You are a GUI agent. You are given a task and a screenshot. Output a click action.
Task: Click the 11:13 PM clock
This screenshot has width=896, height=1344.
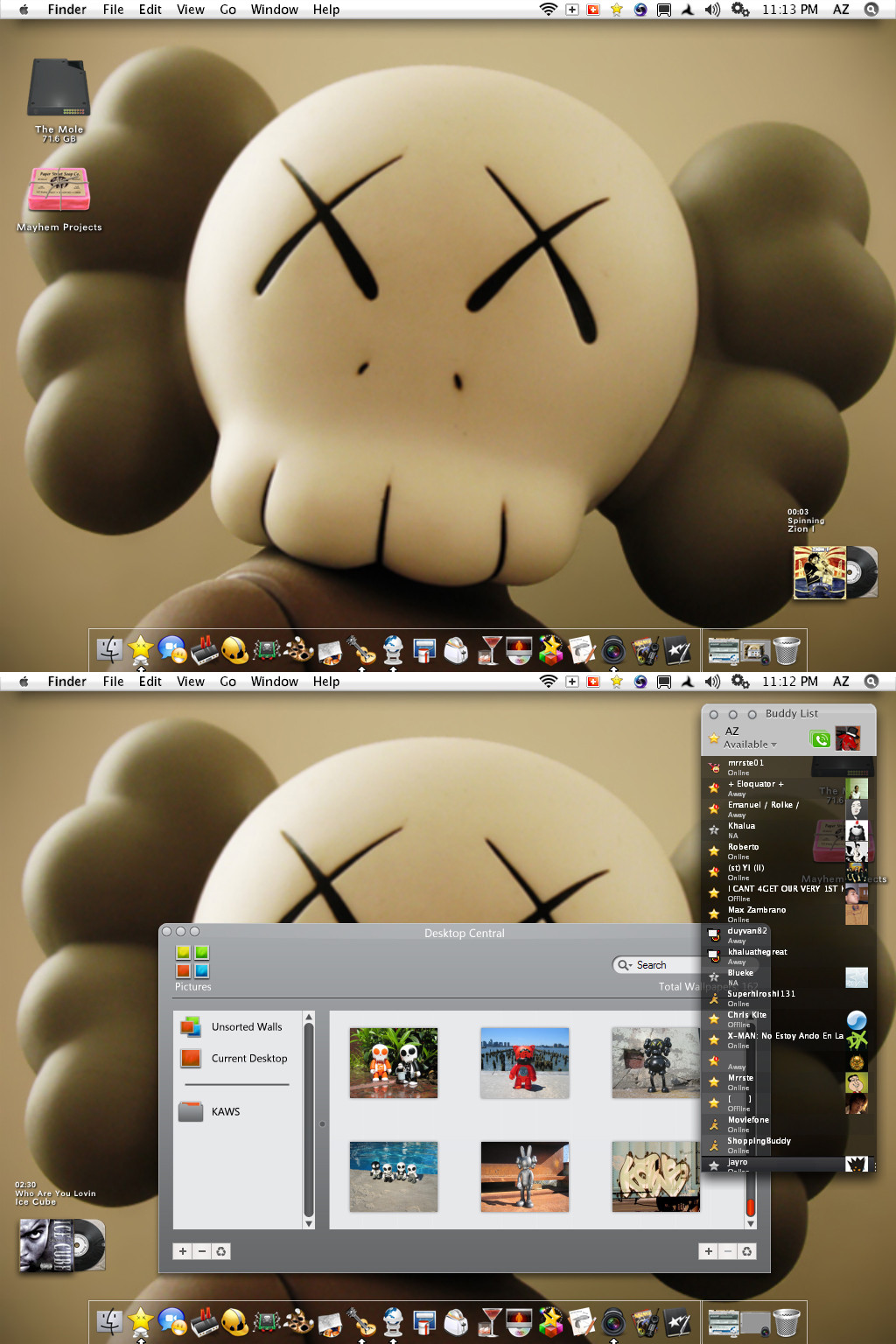pos(790,10)
